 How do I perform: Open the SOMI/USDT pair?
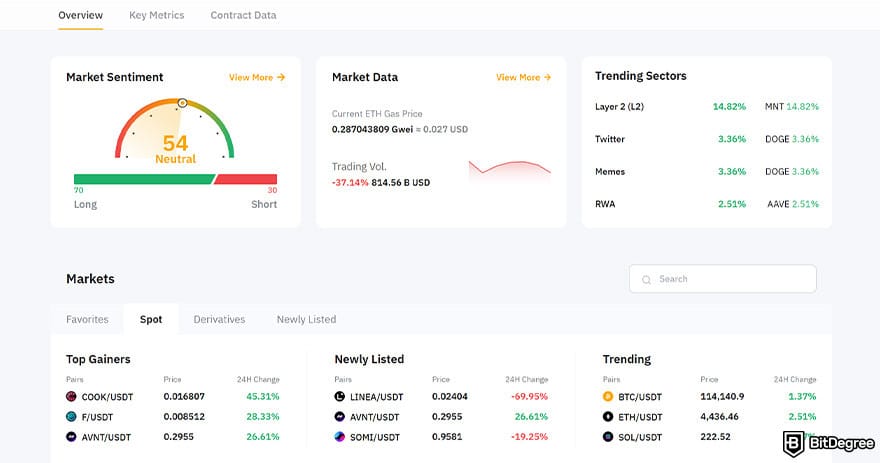pos(375,437)
